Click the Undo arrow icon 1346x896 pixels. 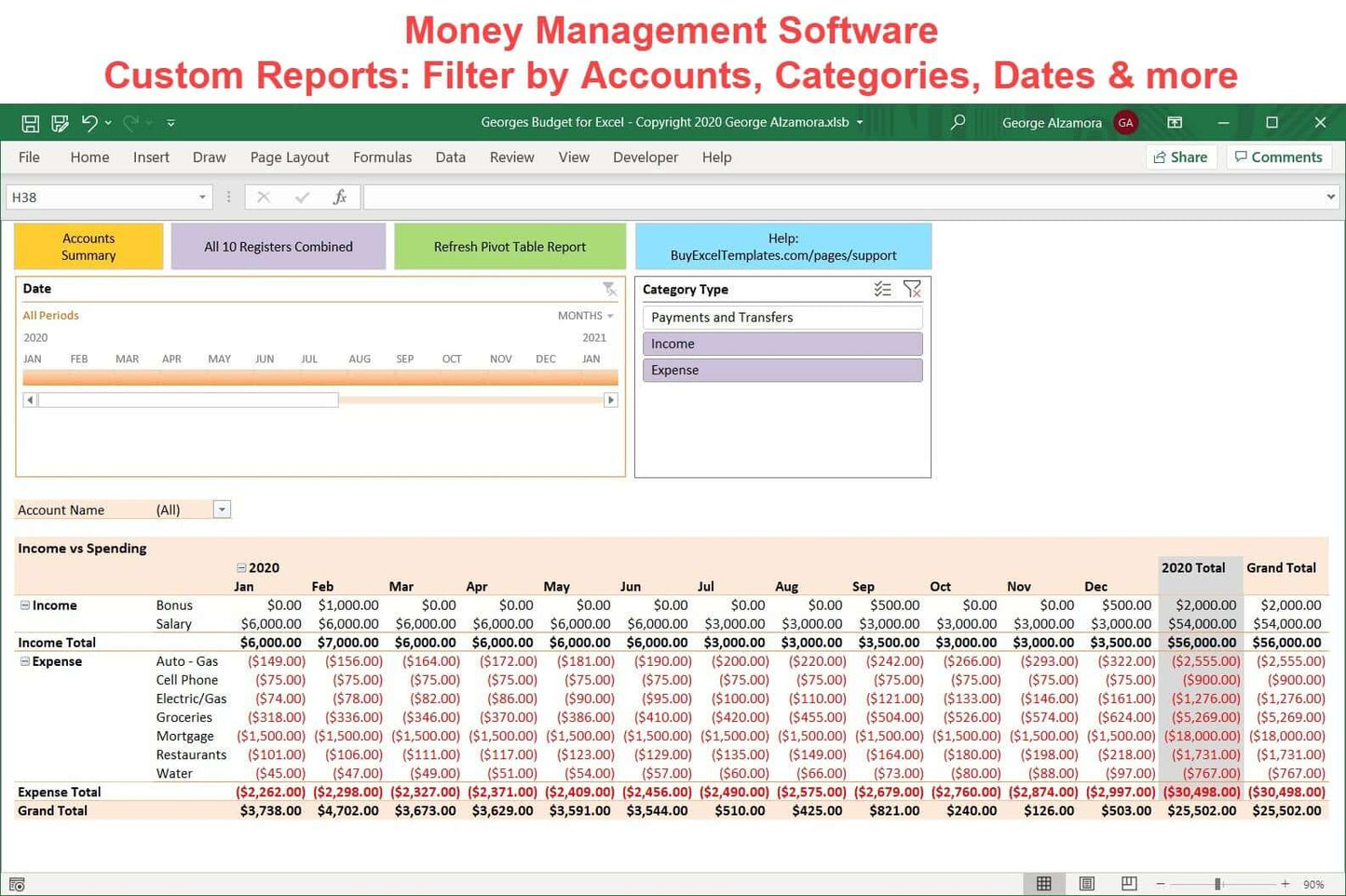pyautogui.click(x=89, y=123)
